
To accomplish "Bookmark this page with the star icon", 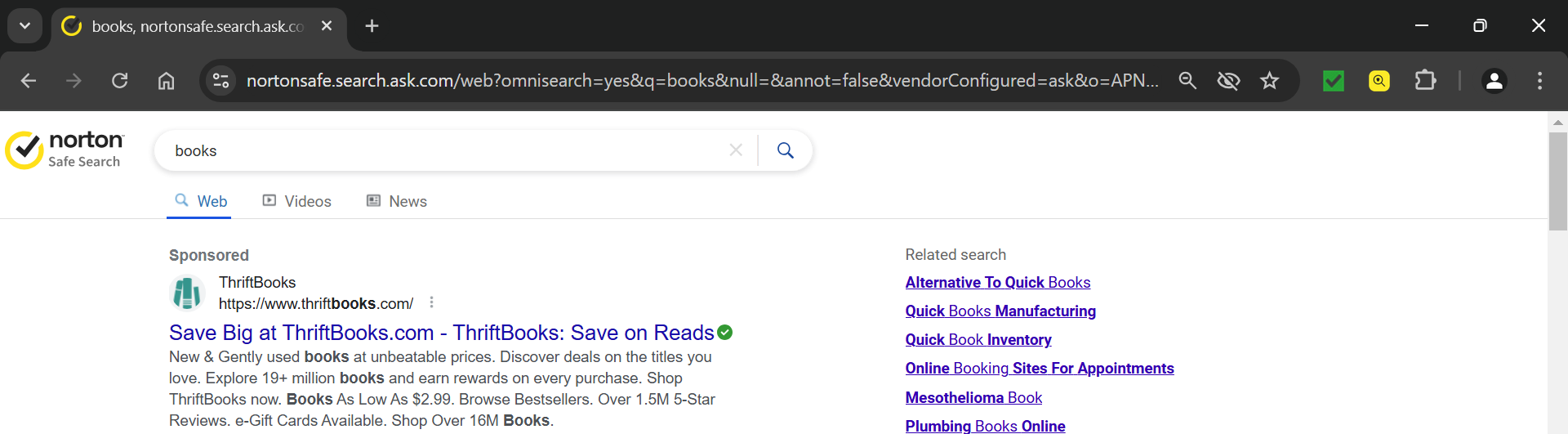I will click(x=1269, y=81).
